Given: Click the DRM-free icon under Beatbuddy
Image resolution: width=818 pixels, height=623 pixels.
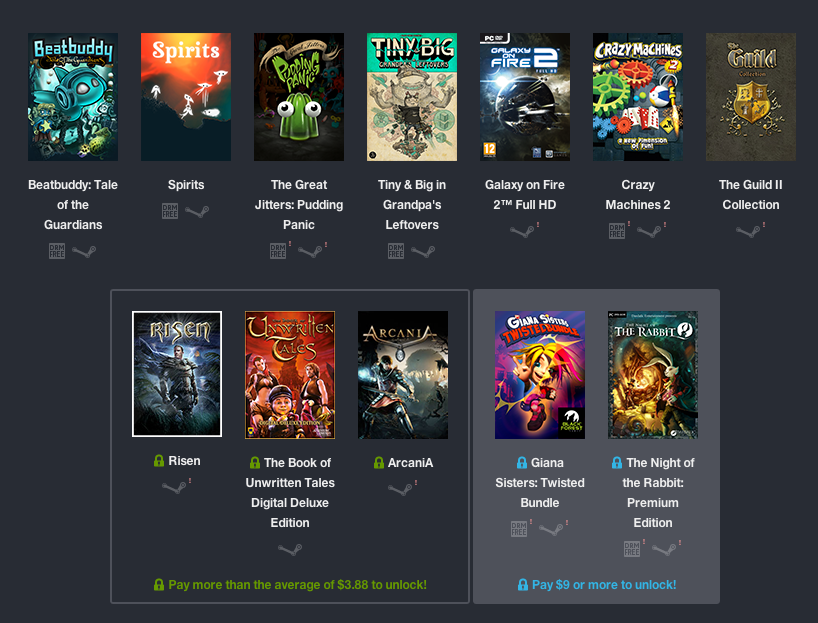Looking at the screenshot, I should pos(57,251).
